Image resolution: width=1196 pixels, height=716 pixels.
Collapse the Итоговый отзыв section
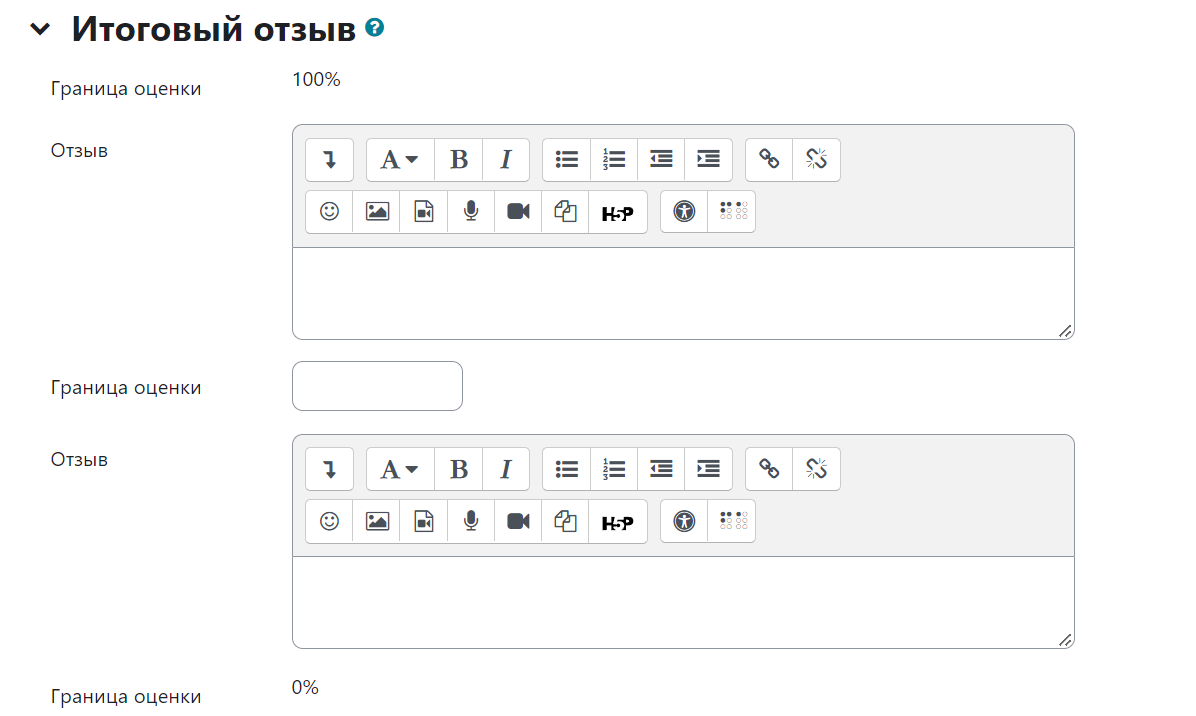pos(40,30)
